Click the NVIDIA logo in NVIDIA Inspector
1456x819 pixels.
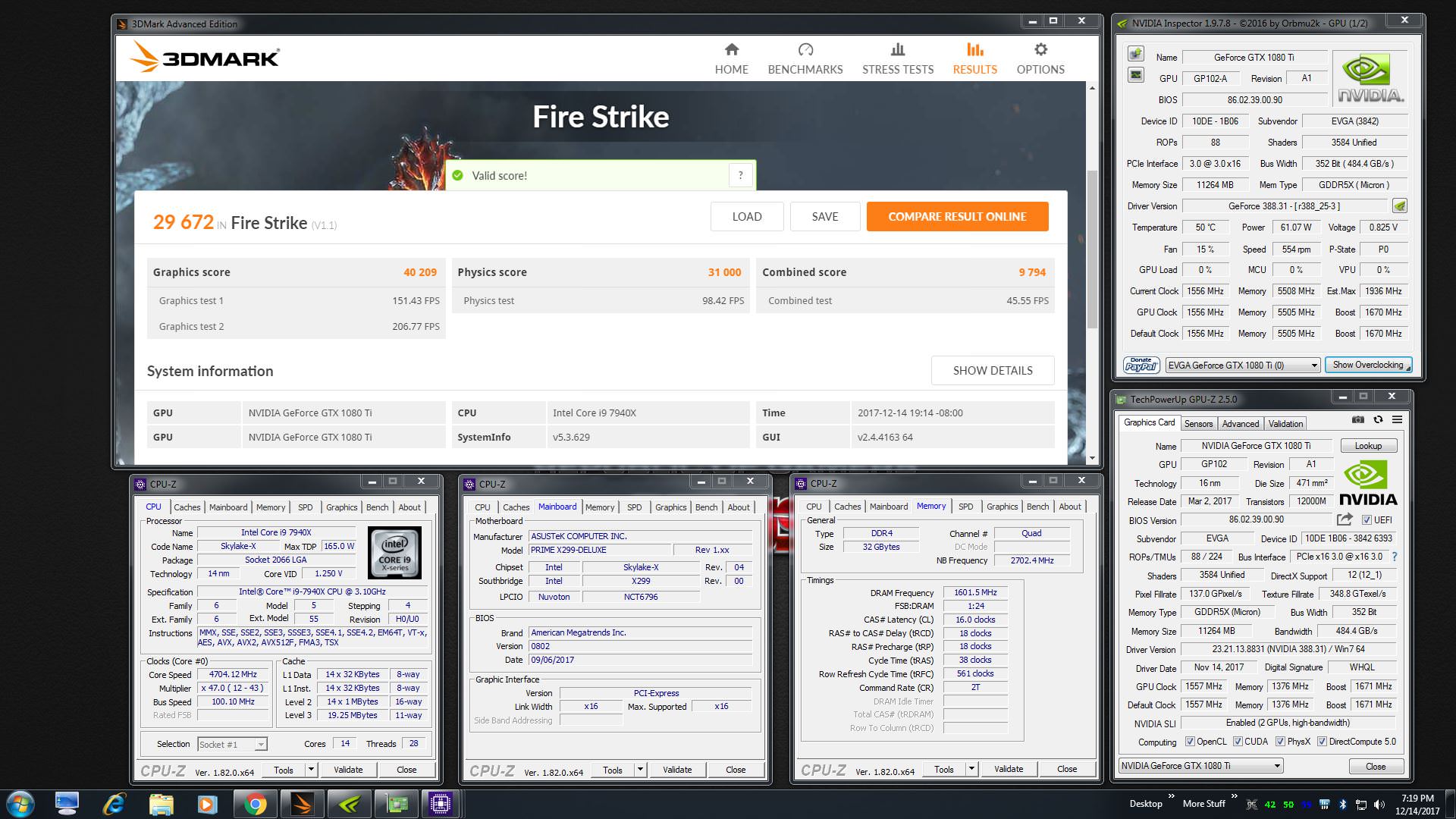tap(1370, 78)
